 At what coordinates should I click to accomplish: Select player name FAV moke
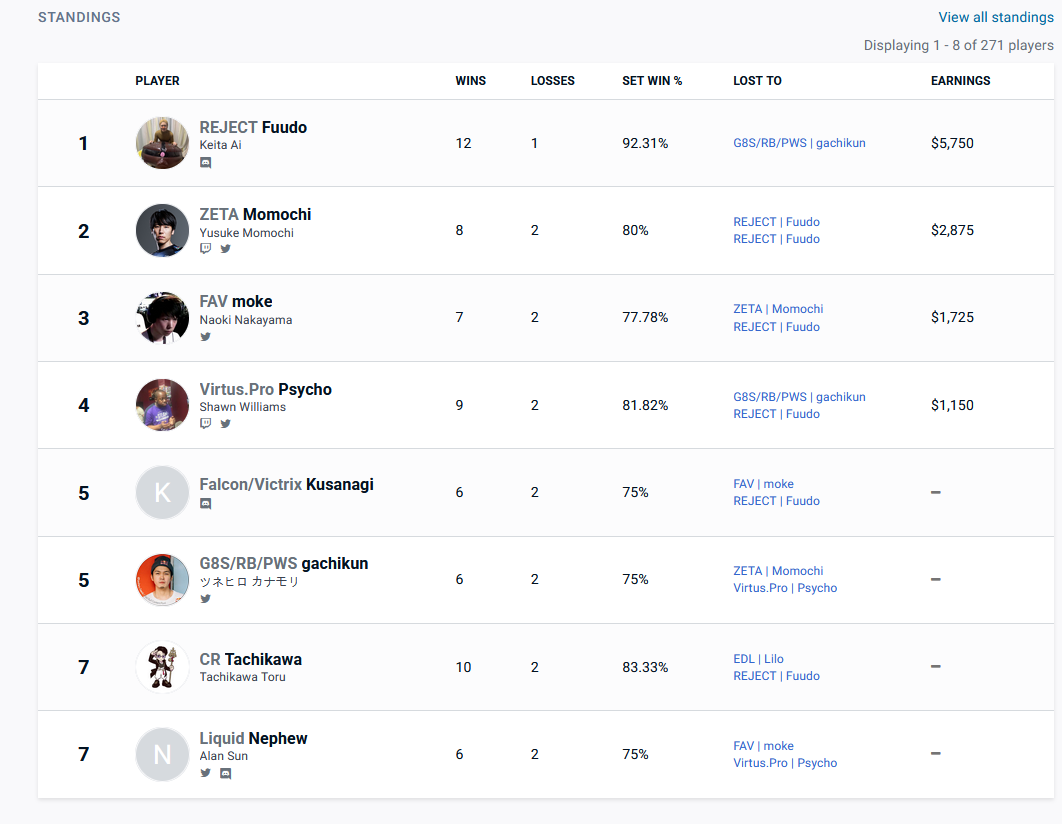(236, 301)
